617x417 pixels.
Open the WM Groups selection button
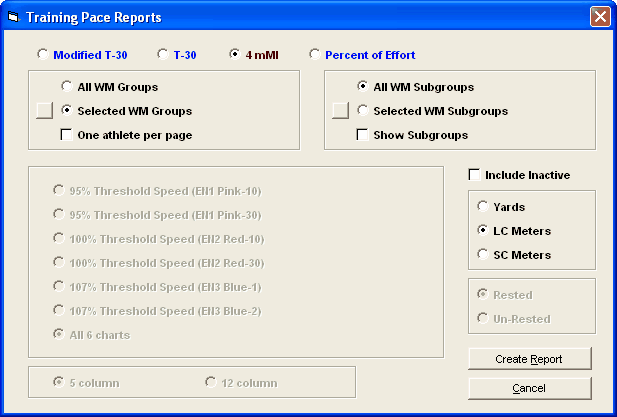(44, 111)
